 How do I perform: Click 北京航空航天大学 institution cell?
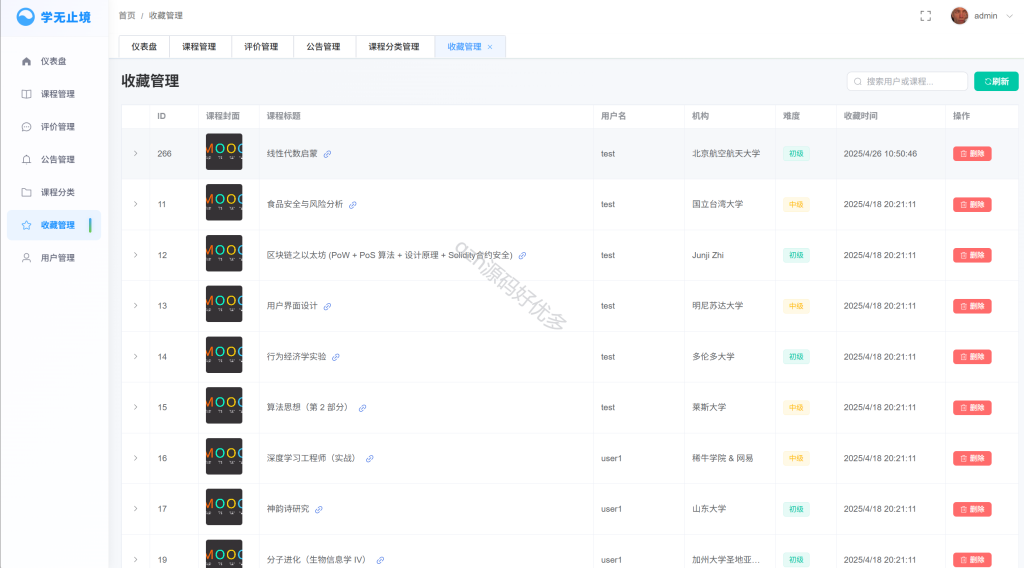click(726, 154)
